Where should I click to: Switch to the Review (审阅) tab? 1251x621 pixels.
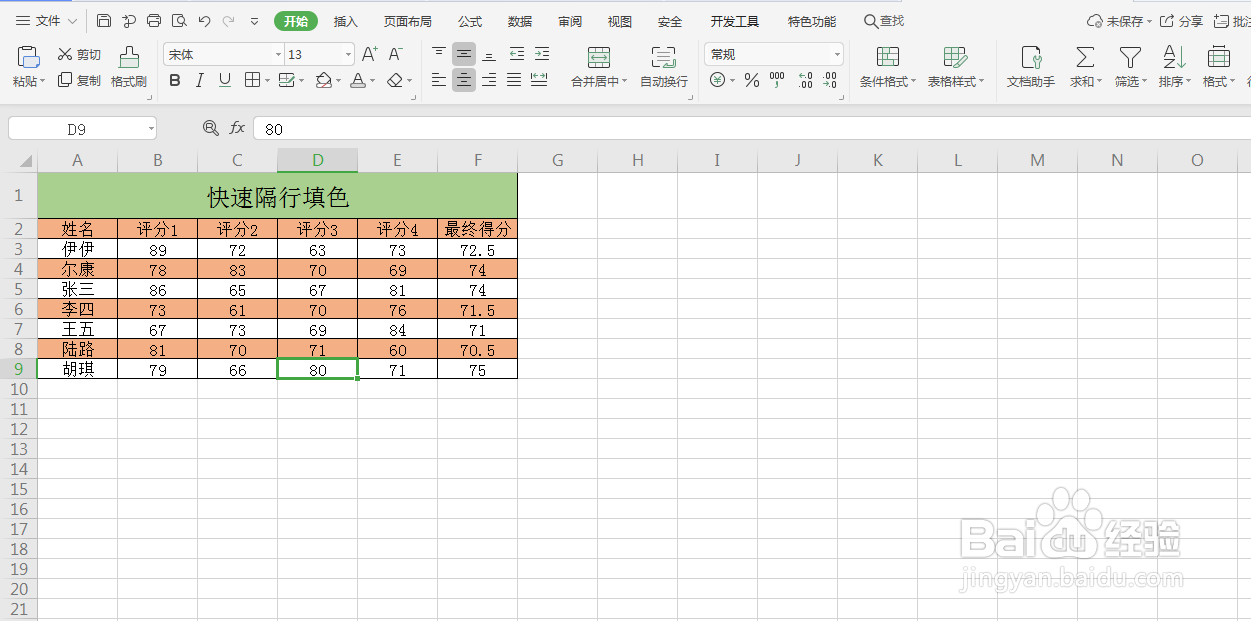pyautogui.click(x=570, y=21)
